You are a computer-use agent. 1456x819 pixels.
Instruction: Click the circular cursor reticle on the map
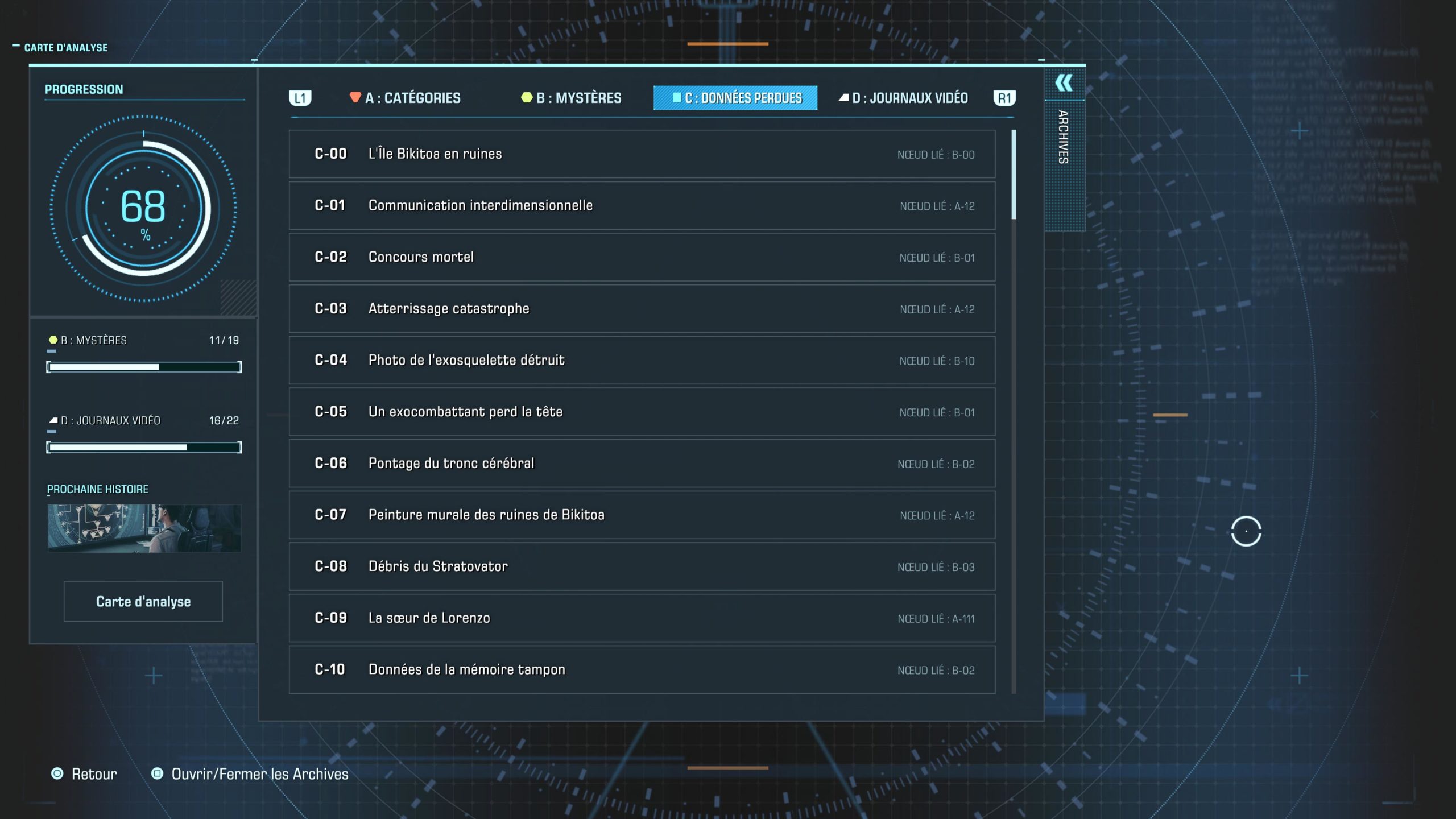tap(1246, 531)
